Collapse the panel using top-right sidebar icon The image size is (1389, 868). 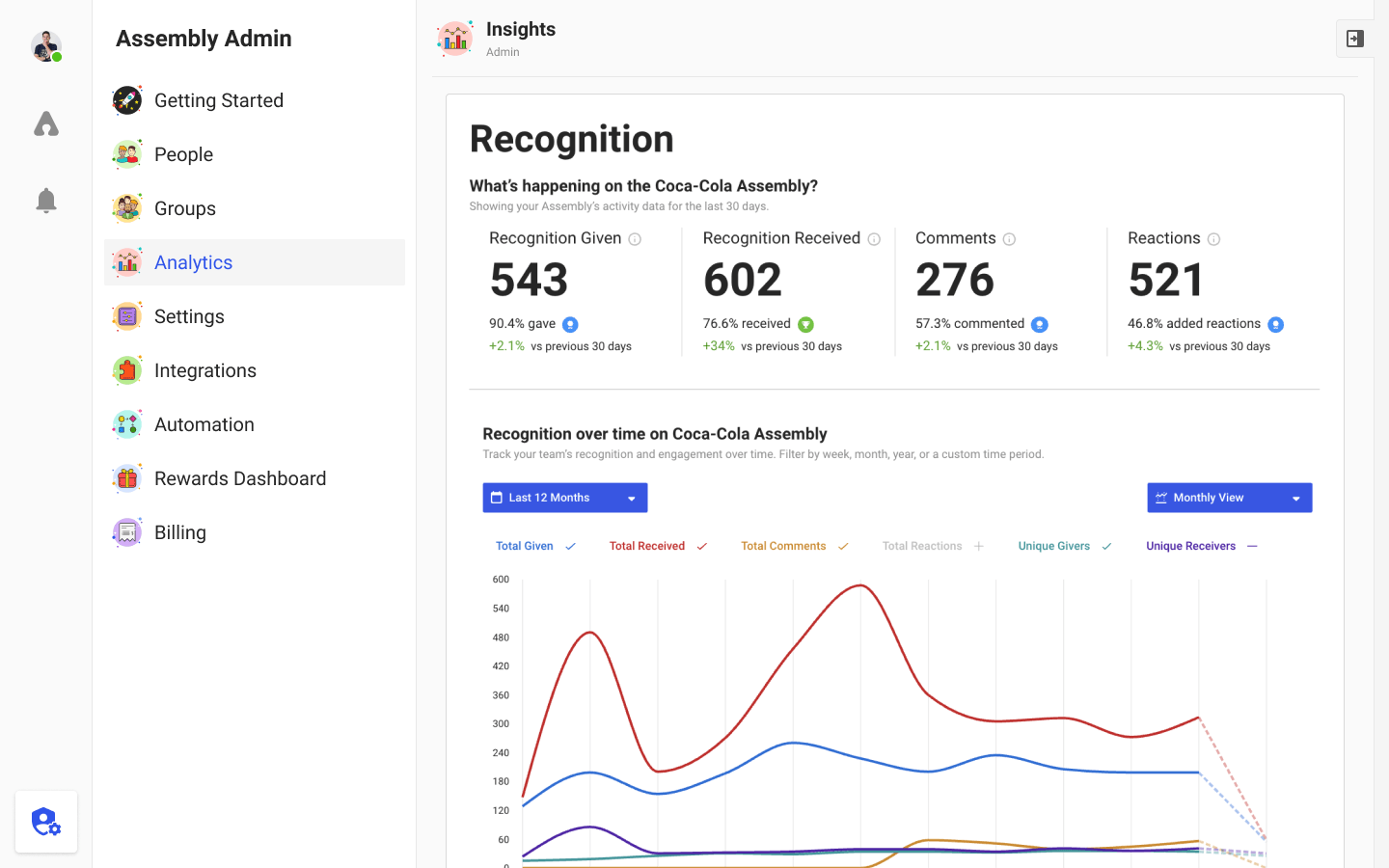(x=1355, y=39)
